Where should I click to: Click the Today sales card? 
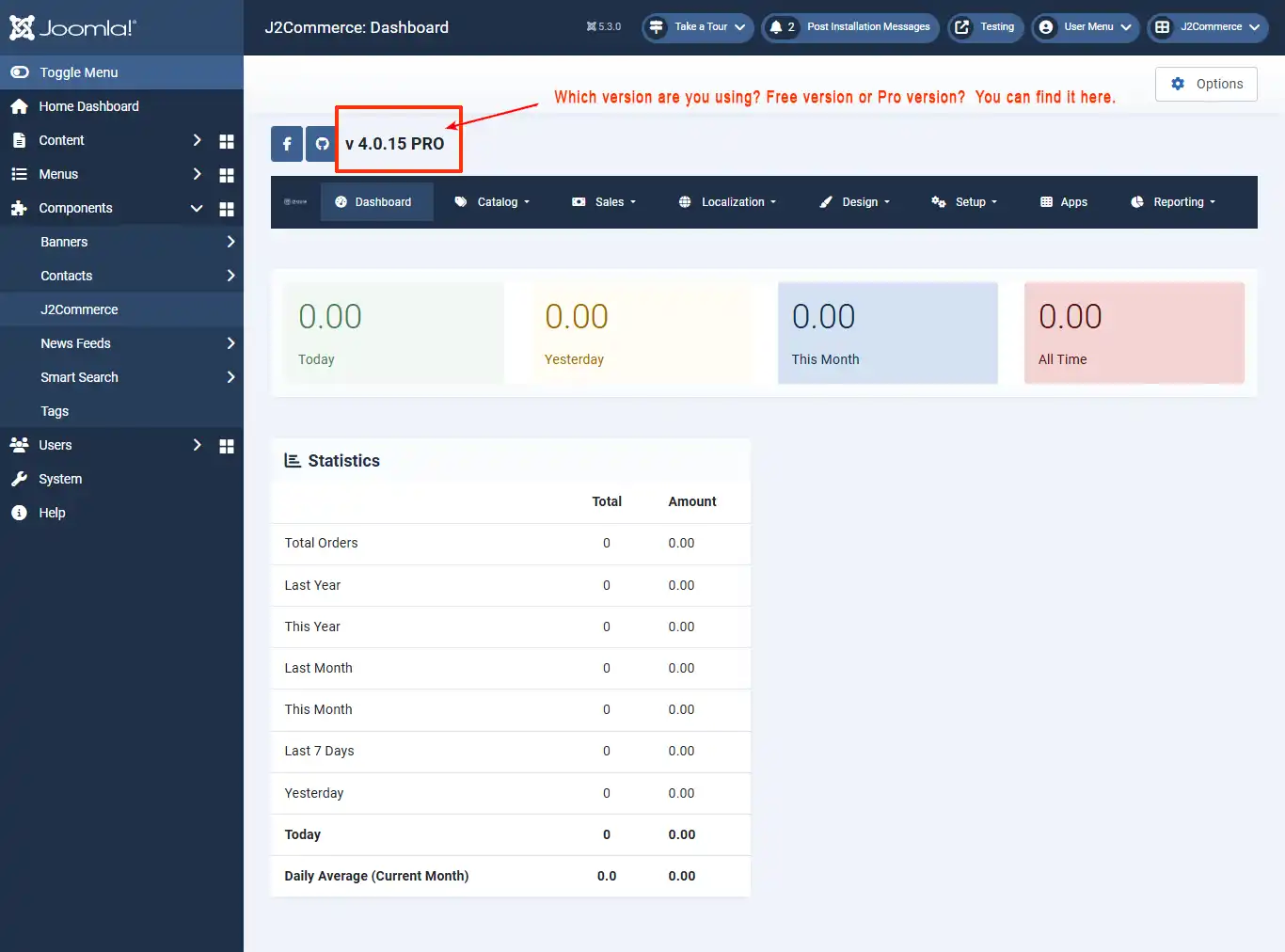394,333
